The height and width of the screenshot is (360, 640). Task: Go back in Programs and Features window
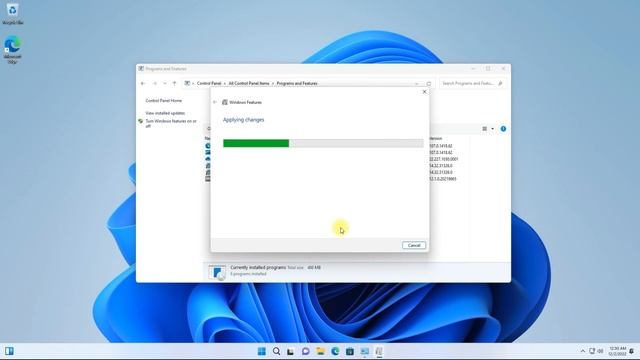143,83
